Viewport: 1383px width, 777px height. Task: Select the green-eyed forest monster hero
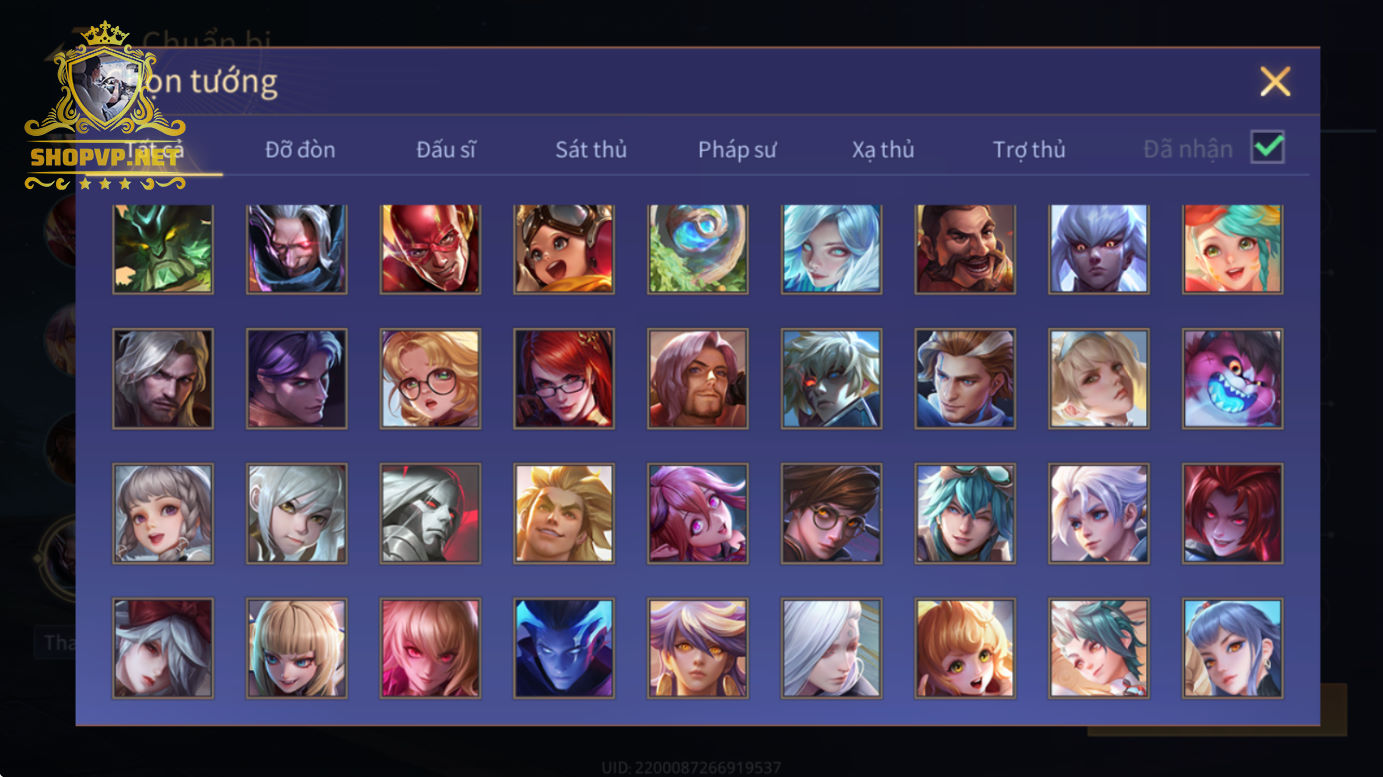163,249
